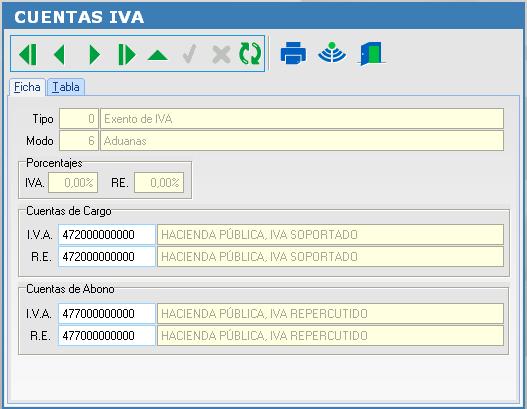Jump to the last record
Image resolution: width=527 pixels, height=409 pixels.
click(127, 54)
